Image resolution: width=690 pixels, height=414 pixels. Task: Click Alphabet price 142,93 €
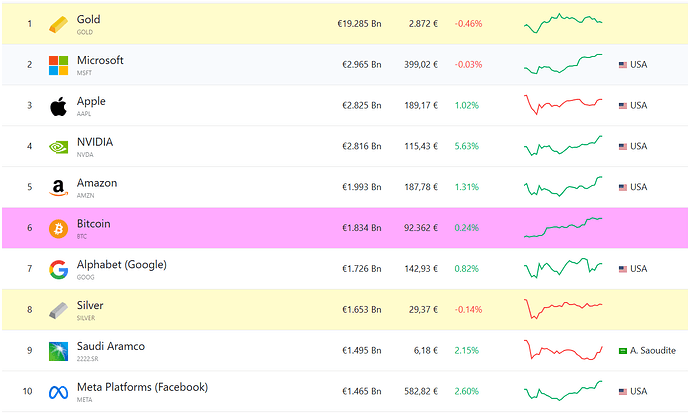[421, 269]
